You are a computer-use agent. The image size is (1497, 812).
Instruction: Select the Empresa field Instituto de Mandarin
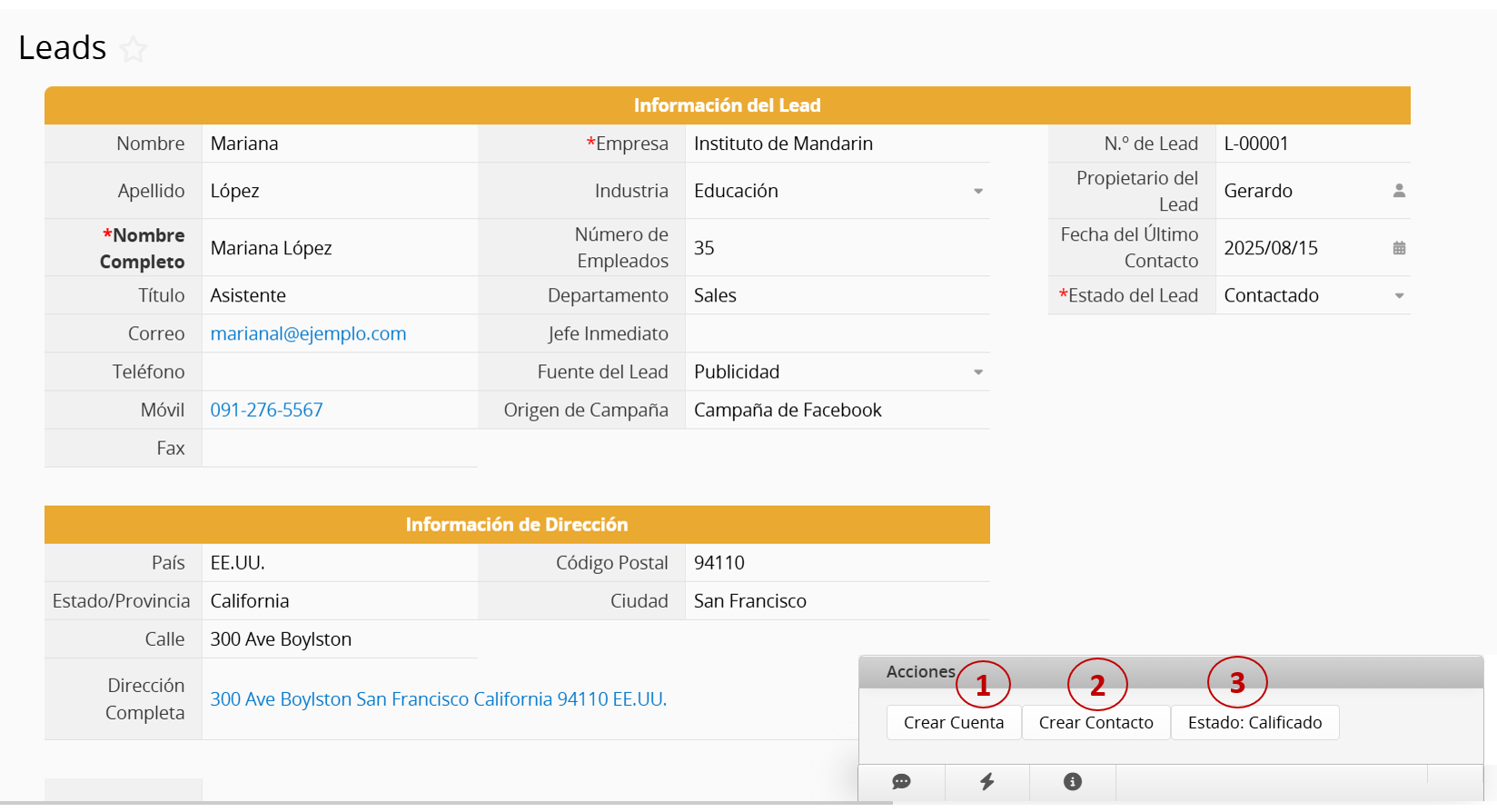[836, 144]
